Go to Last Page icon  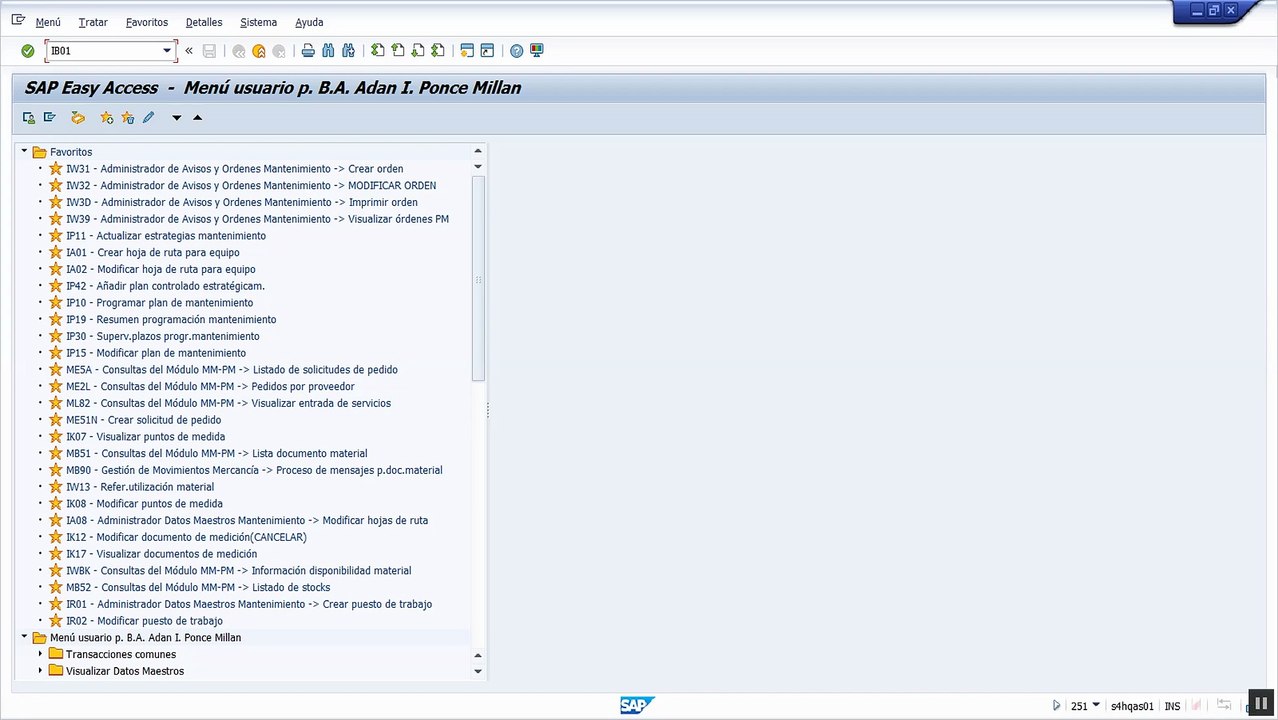tap(437, 51)
